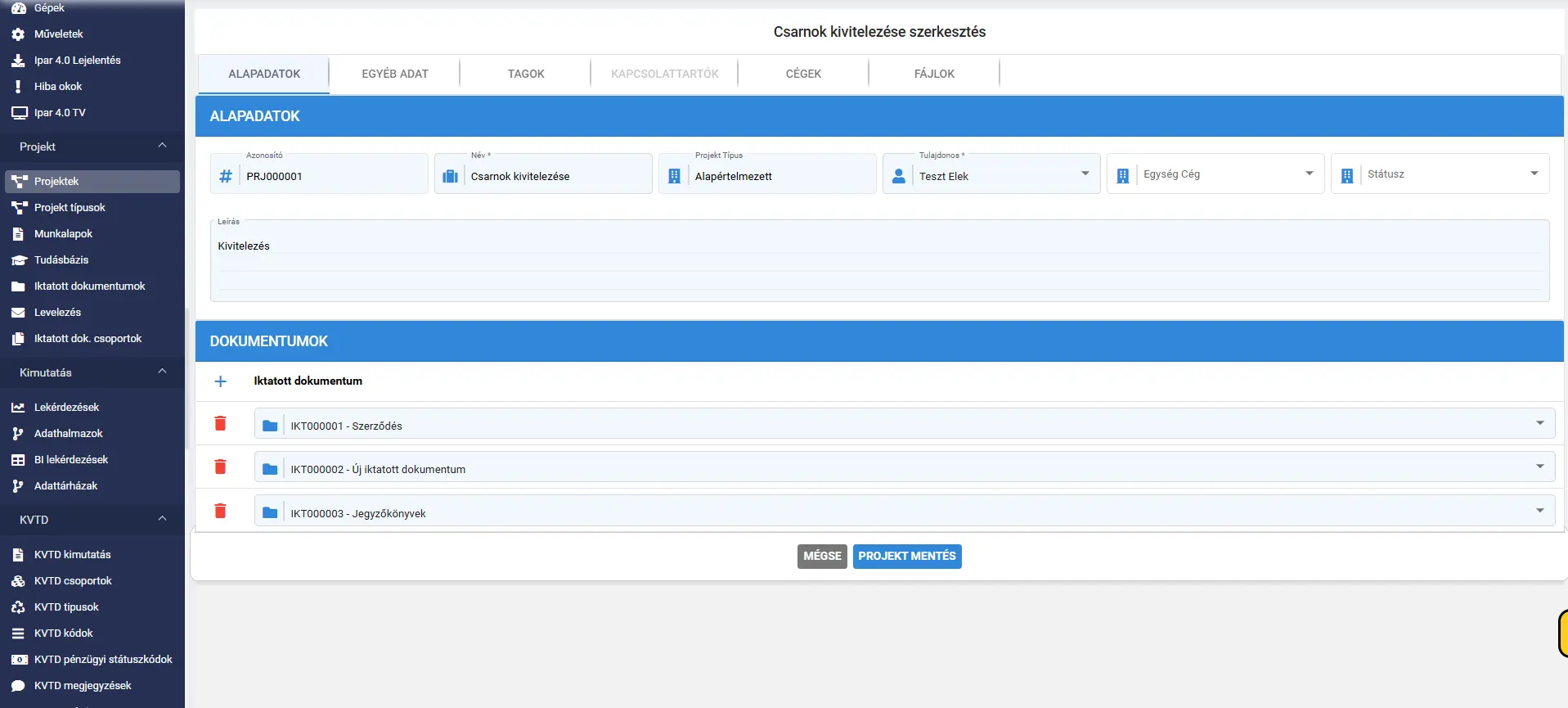Click trash icon beside IKT000003 - Jegyzőkönyvek
The width and height of the screenshot is (1568, 708).
coord(220,511)
